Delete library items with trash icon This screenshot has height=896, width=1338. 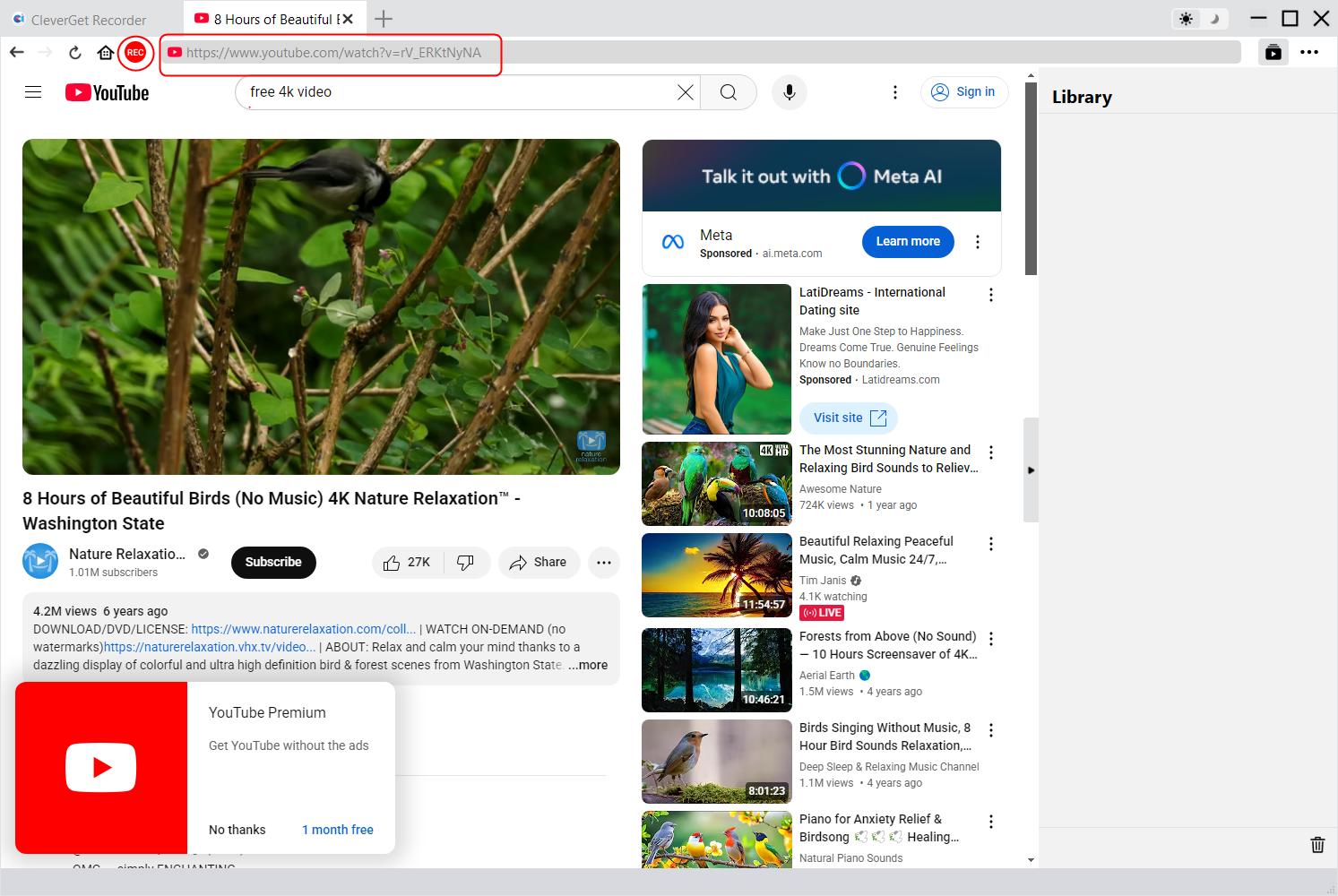pyautogui.click(x=1316, y=844)
